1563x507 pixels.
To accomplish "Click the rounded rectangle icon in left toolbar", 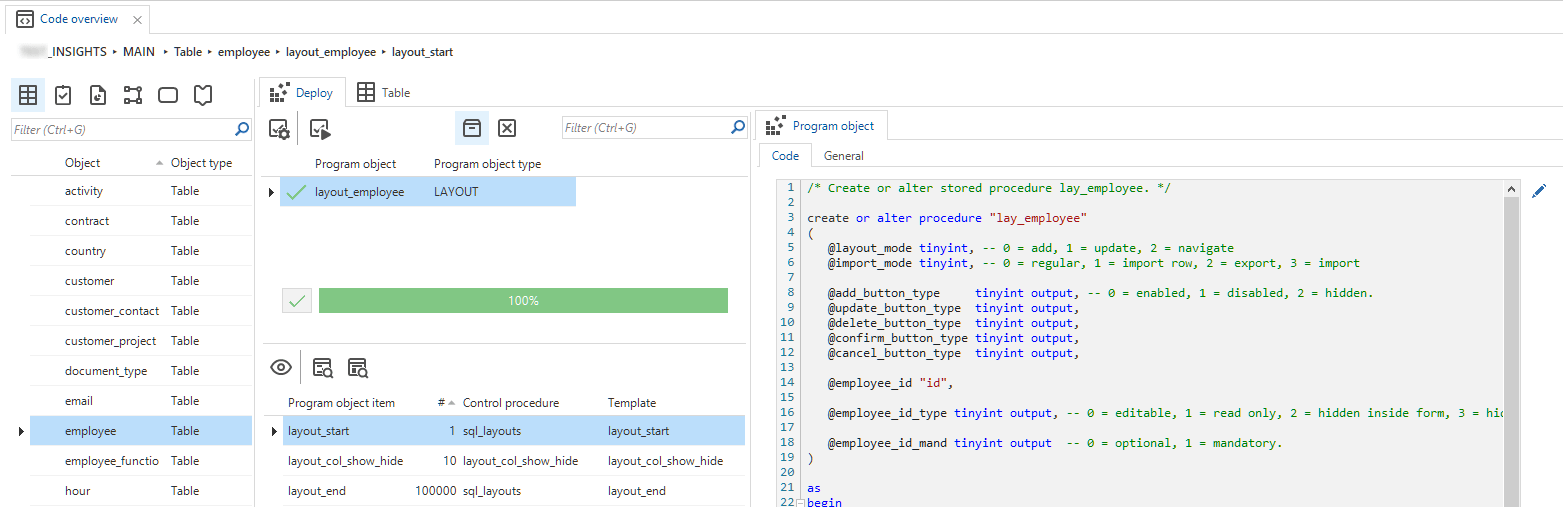I will tap(168, 95).
